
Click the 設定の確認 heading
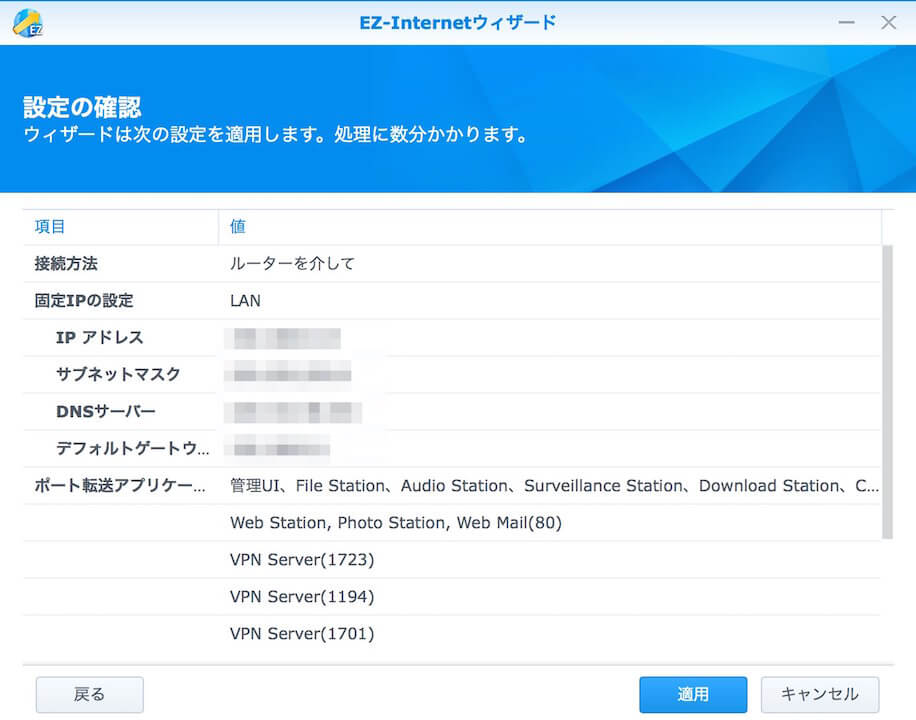point(82,107)
